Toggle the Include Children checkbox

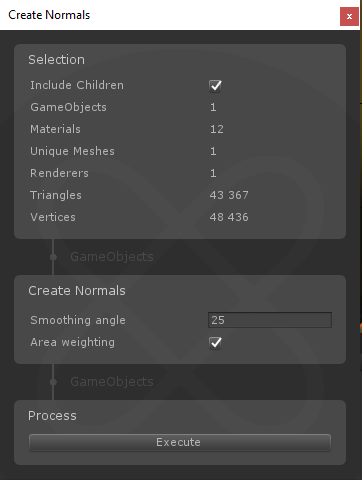coord(215,86)
